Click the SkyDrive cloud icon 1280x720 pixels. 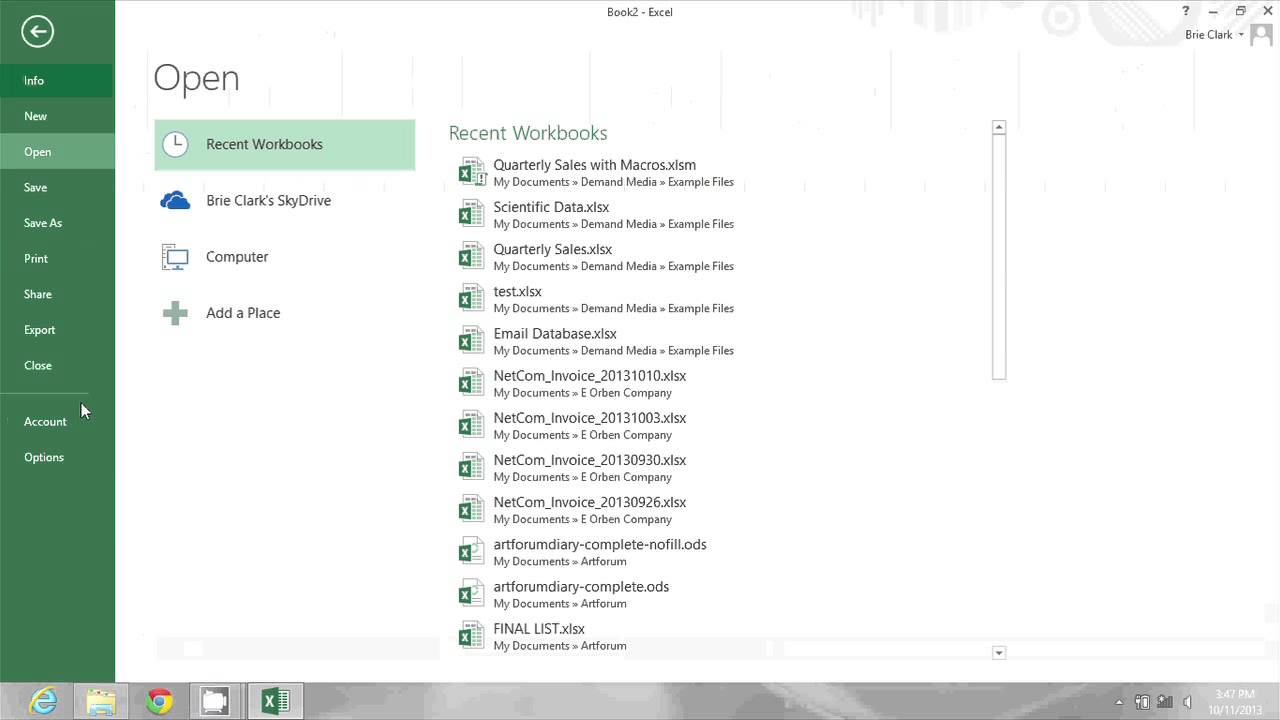(x=175, y=200)
